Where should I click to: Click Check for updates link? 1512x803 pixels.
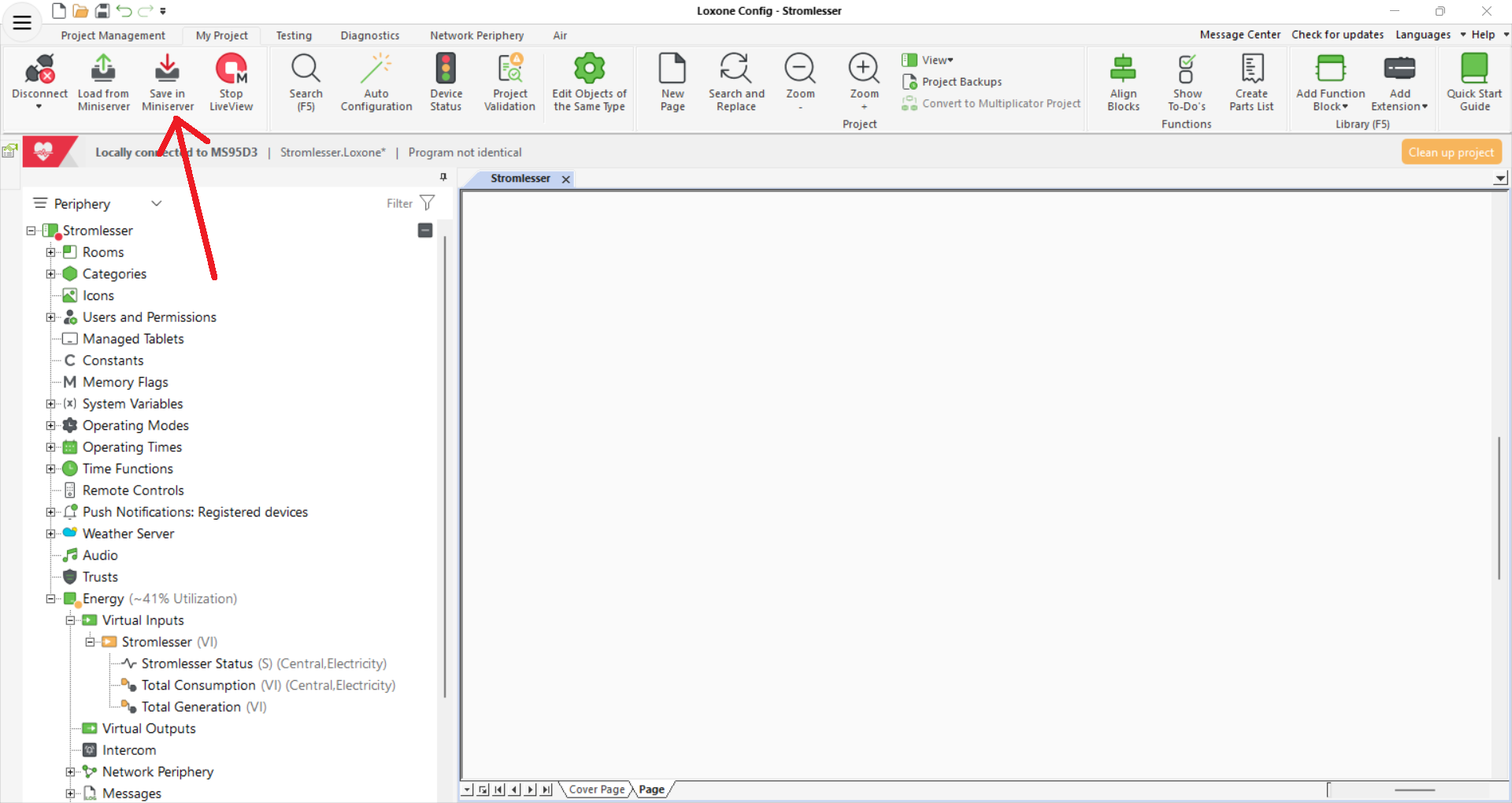coord(1337,35)
